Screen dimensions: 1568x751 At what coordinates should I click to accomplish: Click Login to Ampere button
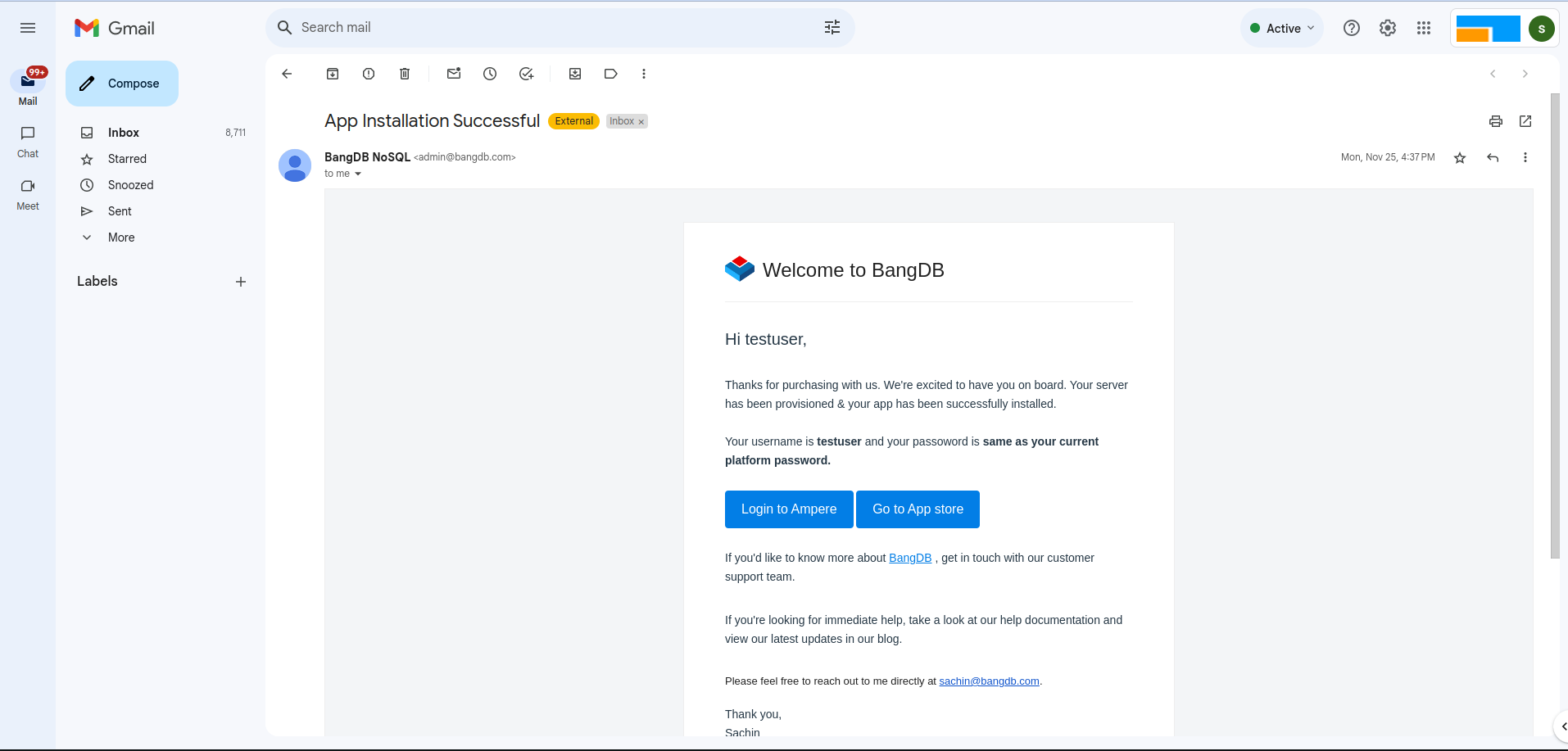789,509
